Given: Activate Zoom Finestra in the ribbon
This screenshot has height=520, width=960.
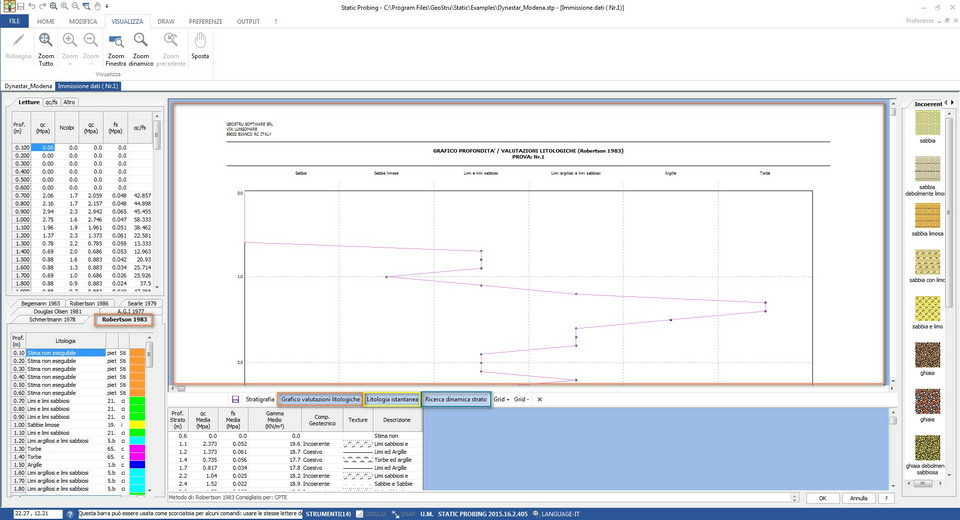Looking at the screenshot, I should click(x=116, y=49).
